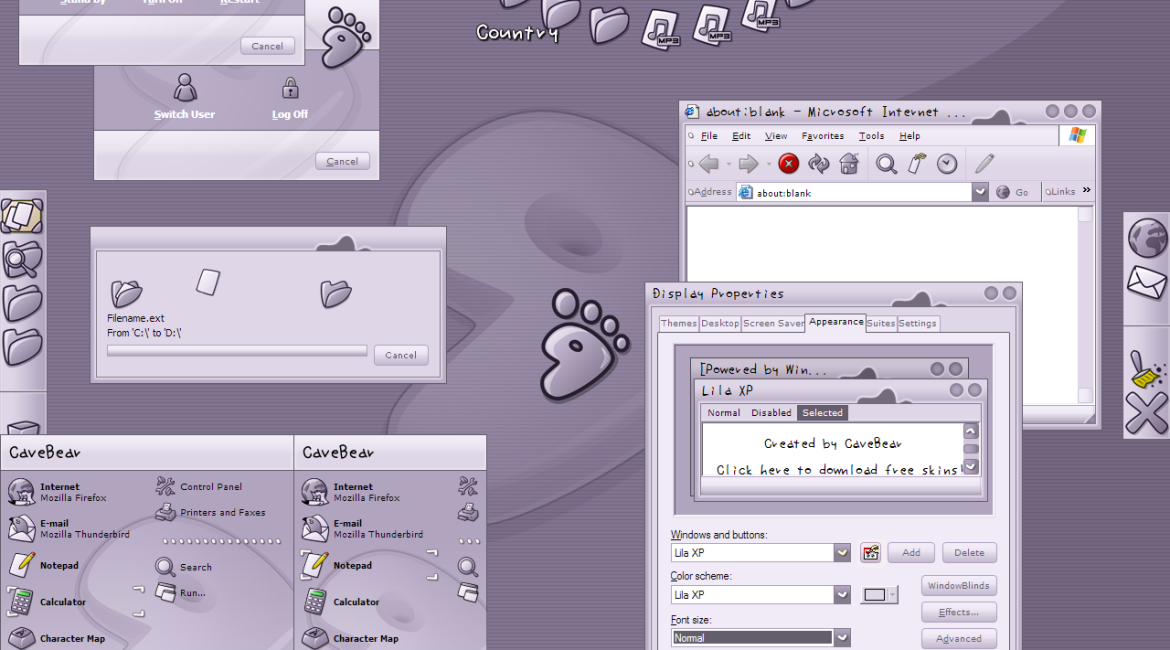
Task: Click the Favorites tag icon in toolbar
Action: 917,164
